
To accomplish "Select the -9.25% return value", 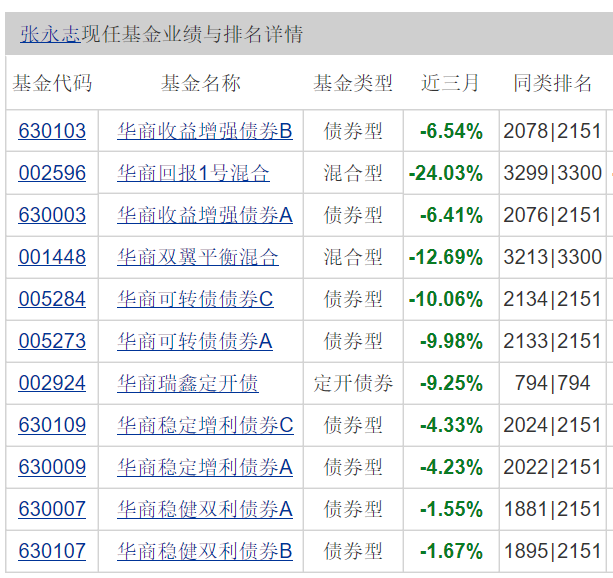I will click(452, 383).
